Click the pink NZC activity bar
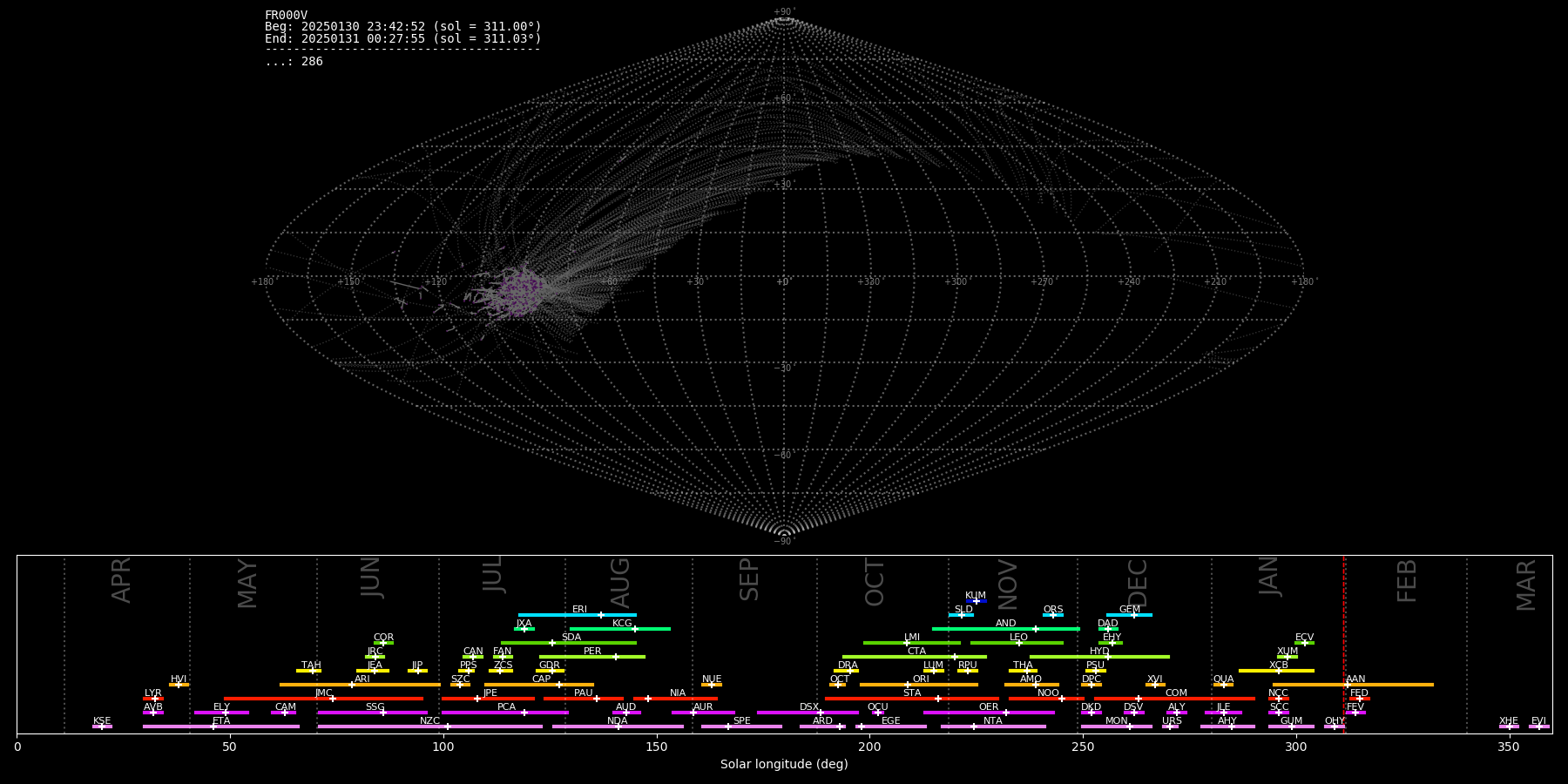Viewport: 1568px width, 784px height. (430, 727)
